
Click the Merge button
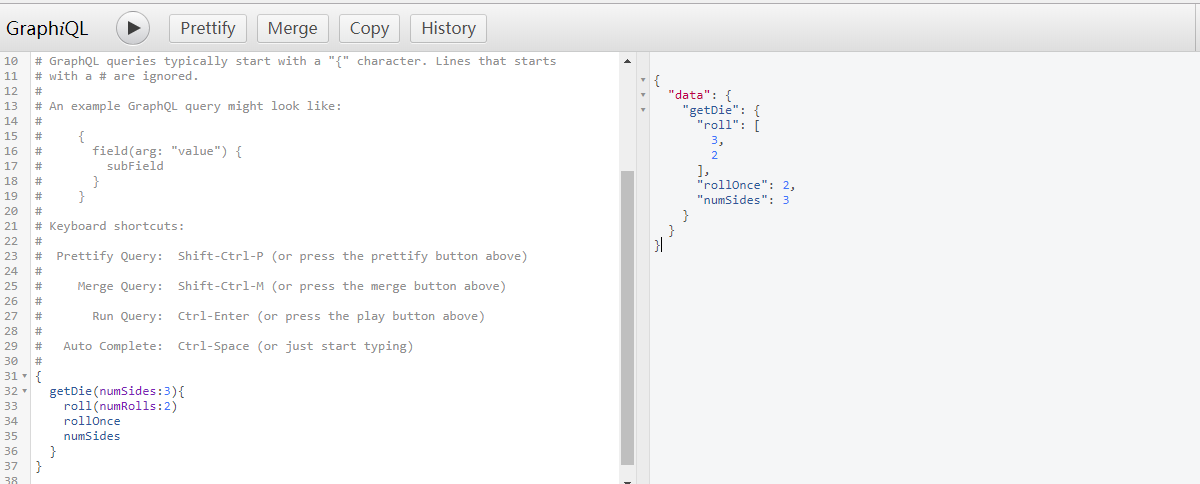[x=293, y=28]
